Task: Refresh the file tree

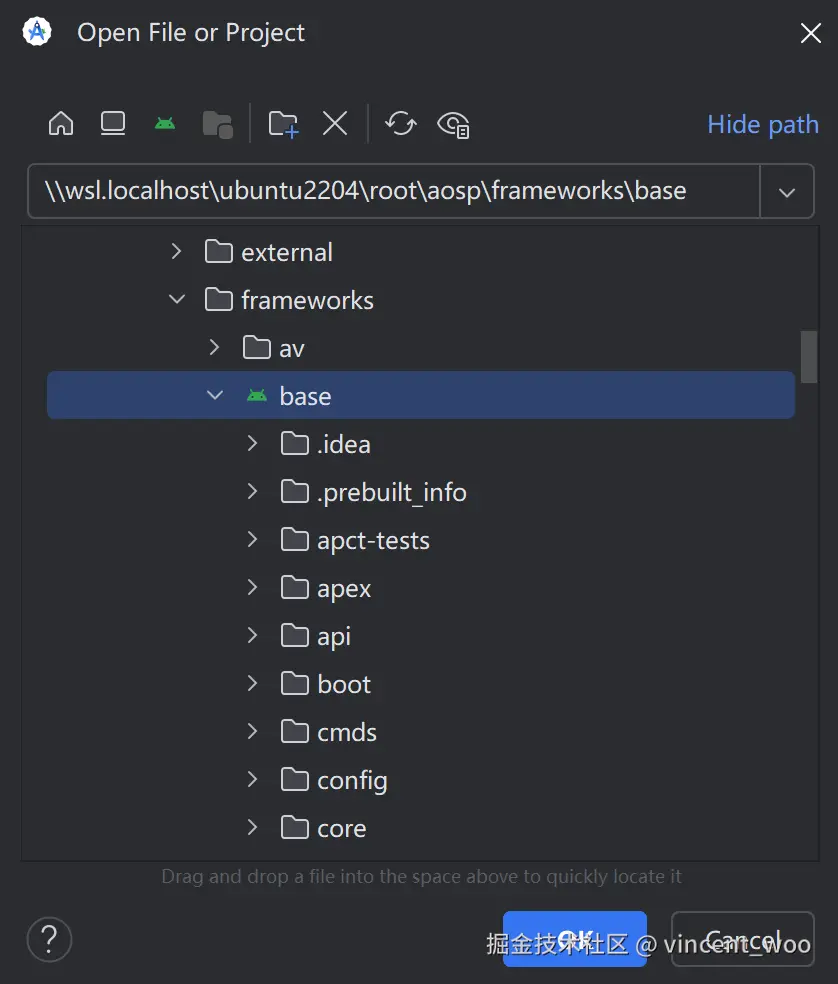Action: [401, 124]
